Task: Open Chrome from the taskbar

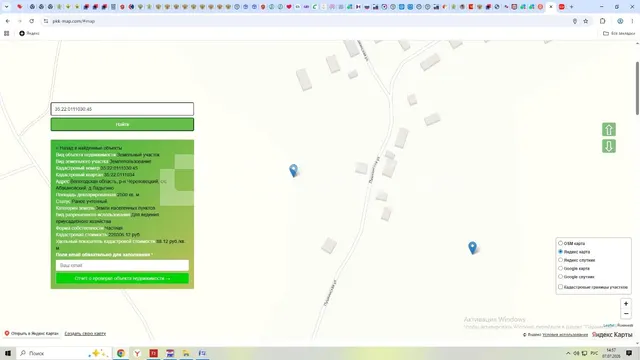Action: pos(121,353)
